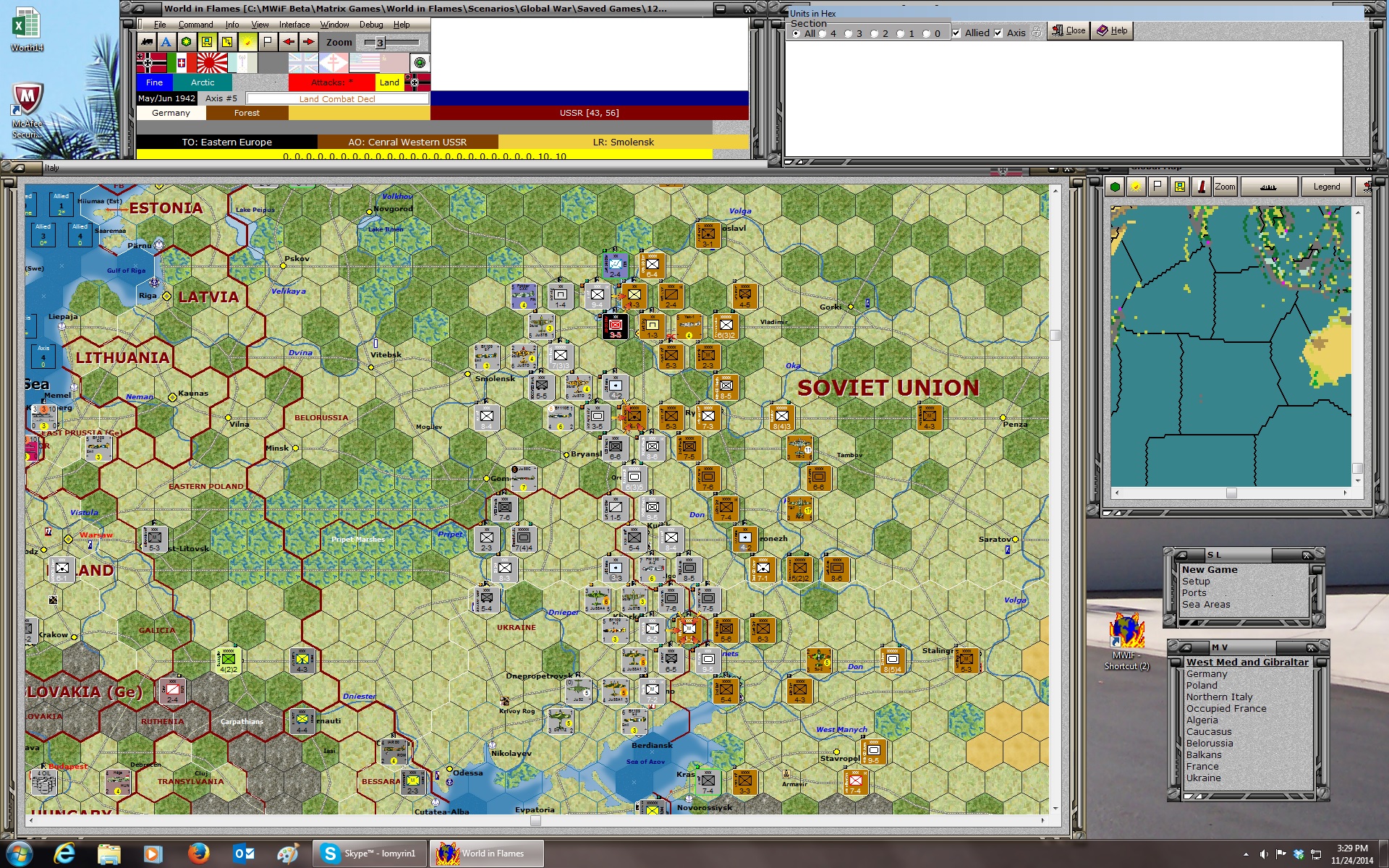Select the United States flag
This screenshot has height=868, width=1389.
click(x=364, y=63)
